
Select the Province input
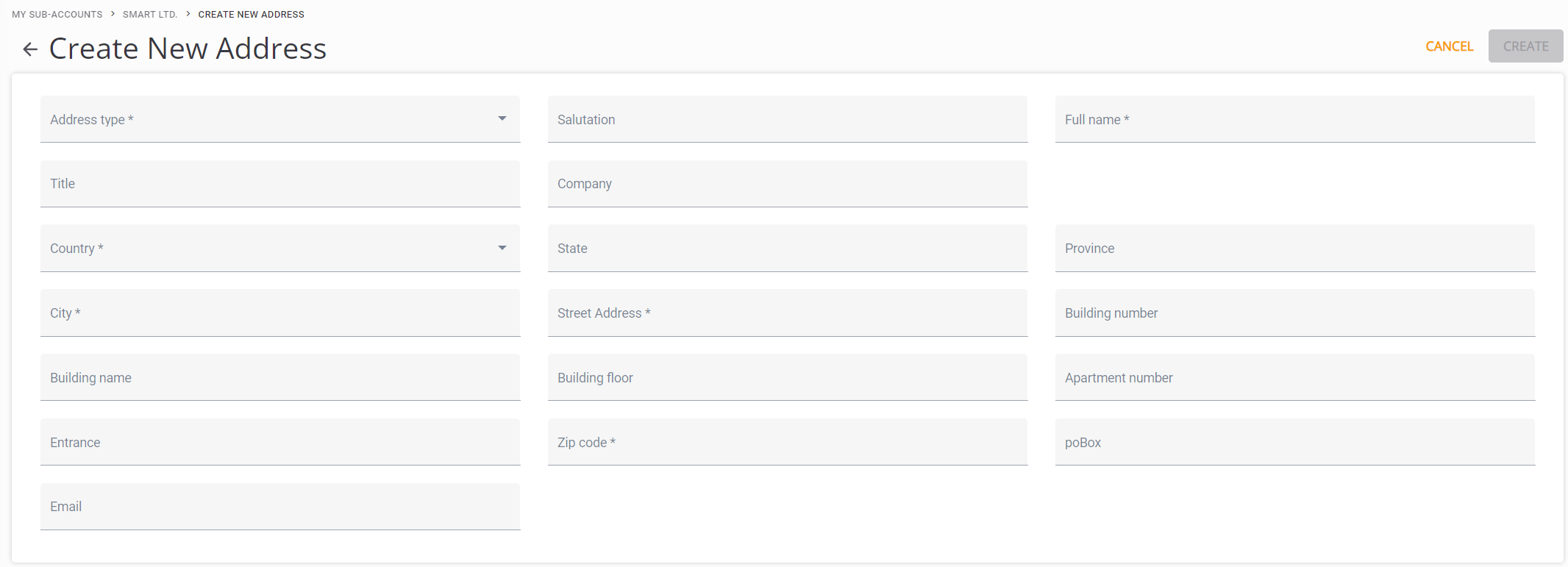[x=1294, y=249]
